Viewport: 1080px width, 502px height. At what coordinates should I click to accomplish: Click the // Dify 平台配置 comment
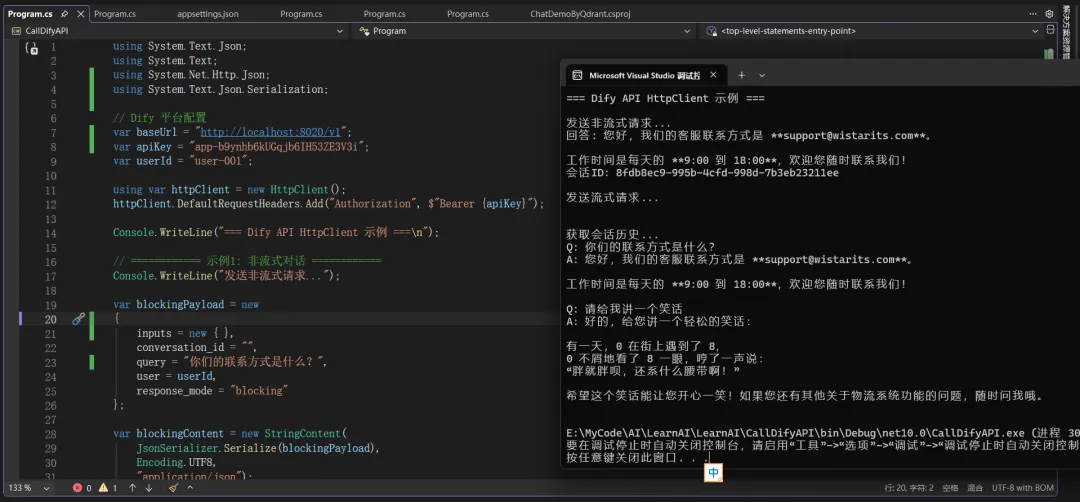(160, 118)
